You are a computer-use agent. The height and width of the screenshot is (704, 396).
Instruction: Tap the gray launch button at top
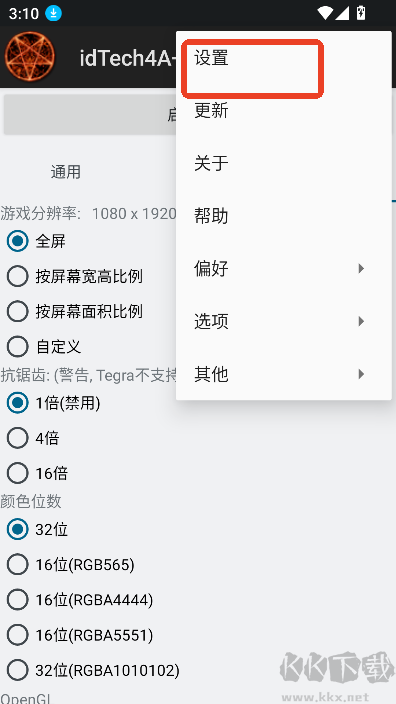(x=90, y=114)
